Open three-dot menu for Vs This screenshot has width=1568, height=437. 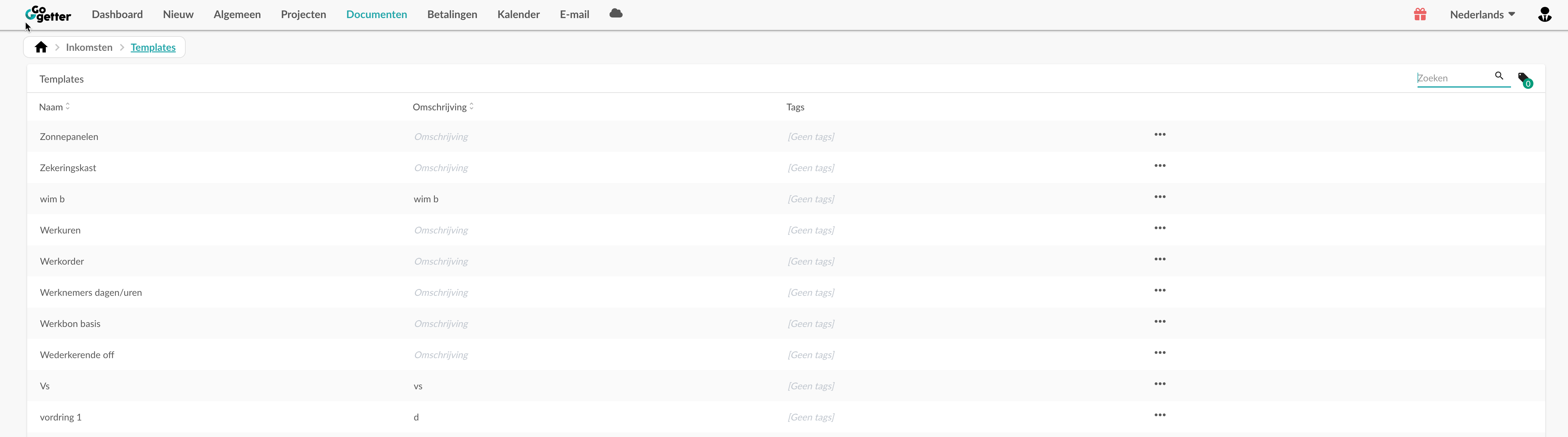click(x=1160, y=384)
